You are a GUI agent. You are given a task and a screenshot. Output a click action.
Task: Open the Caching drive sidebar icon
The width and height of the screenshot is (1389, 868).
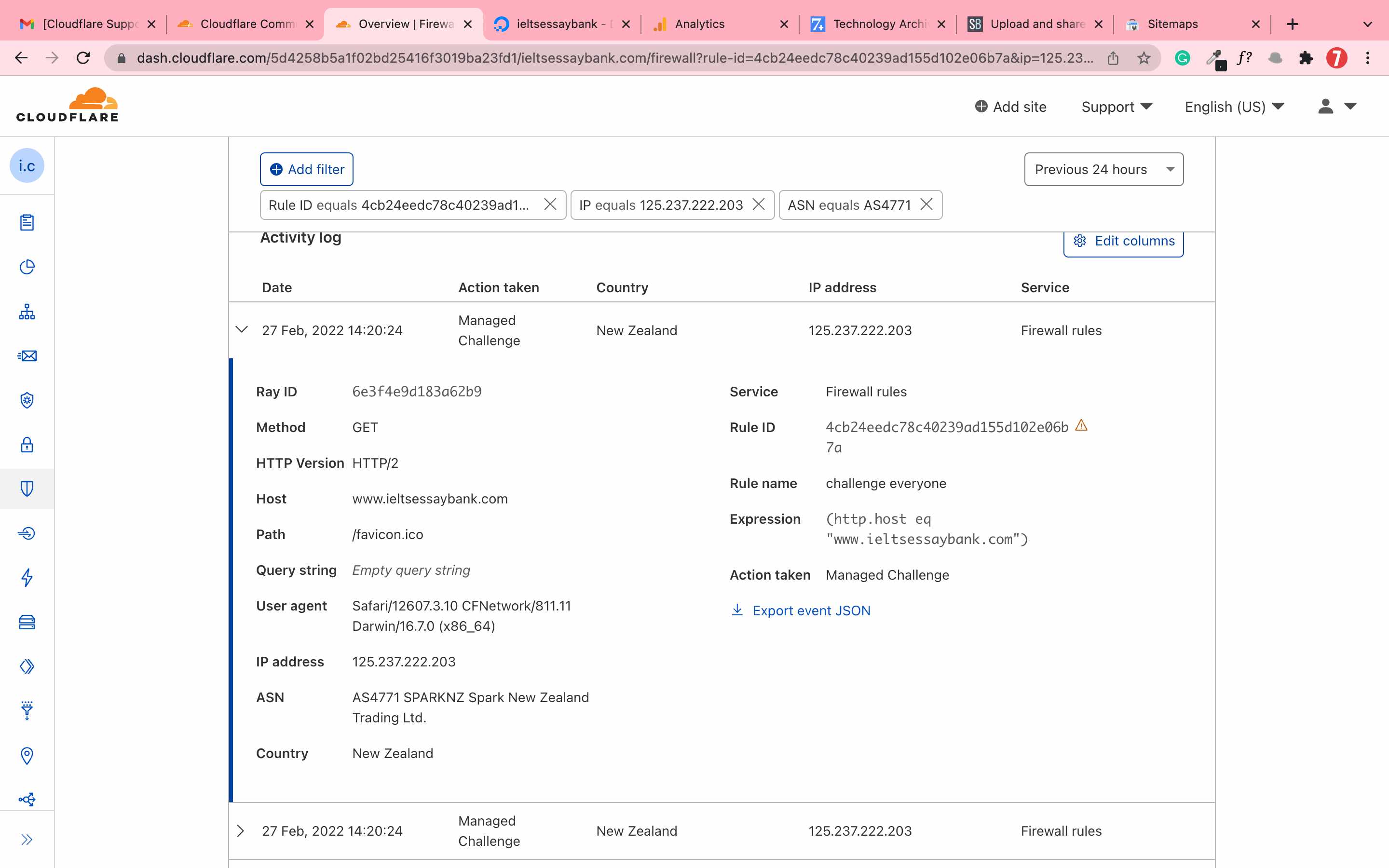[x=27, y=622]
